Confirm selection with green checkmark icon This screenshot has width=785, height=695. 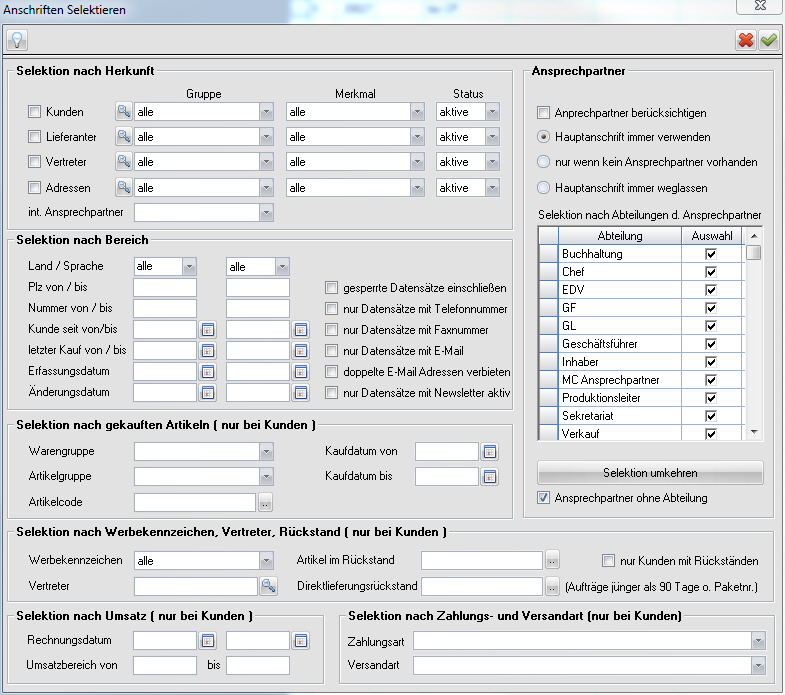click(x=768, y=40)
